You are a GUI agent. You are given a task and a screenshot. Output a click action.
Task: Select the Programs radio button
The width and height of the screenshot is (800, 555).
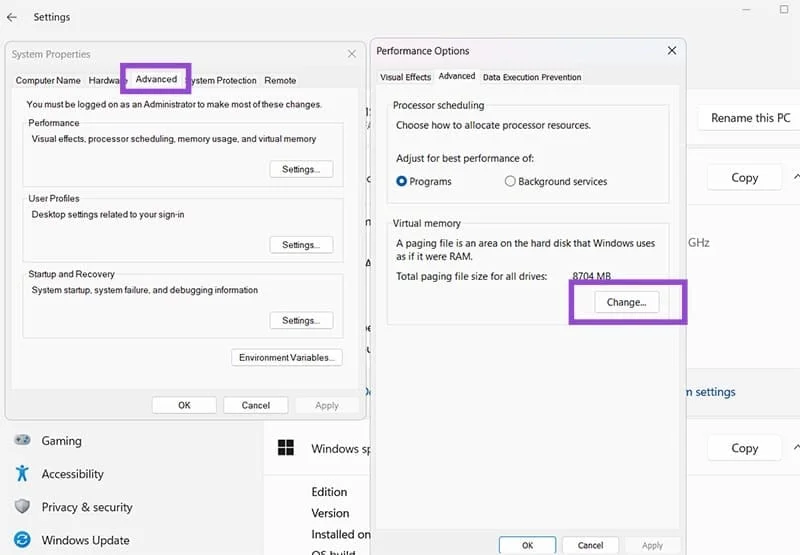402,182
